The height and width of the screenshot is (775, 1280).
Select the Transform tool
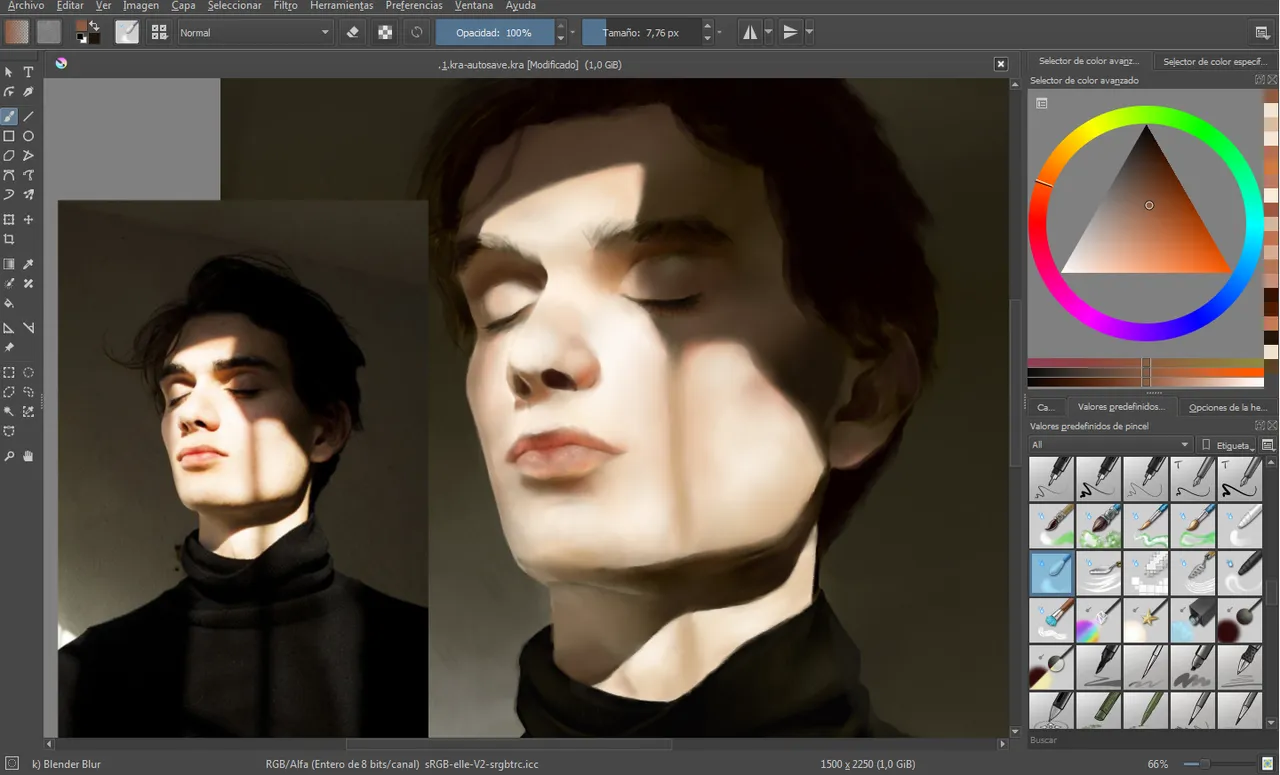click(9, 220)
